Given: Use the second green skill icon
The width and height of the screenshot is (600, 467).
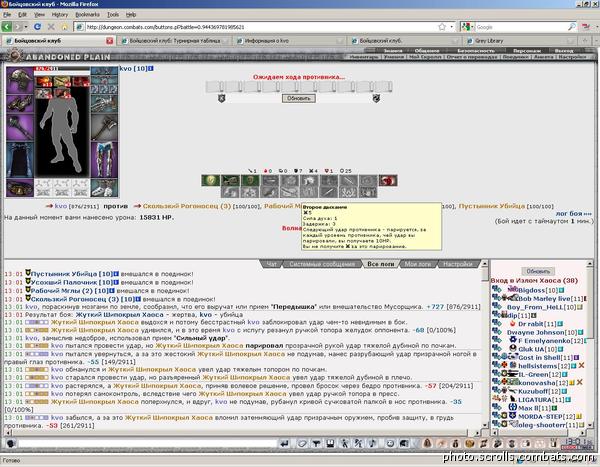Looking at the screenshot, I should tap(231, 180).
